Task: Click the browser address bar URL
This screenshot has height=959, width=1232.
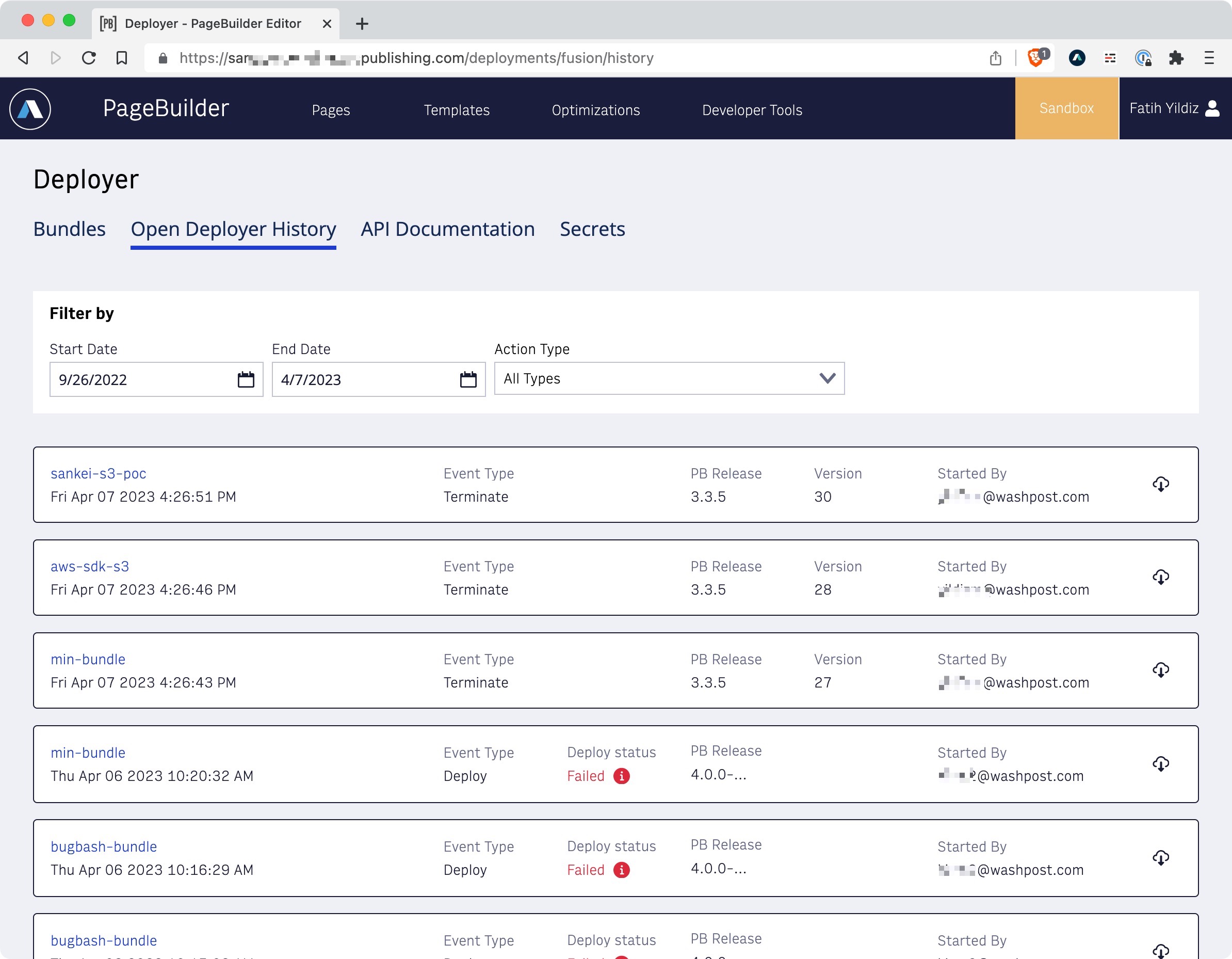Action: click(416, 58)
